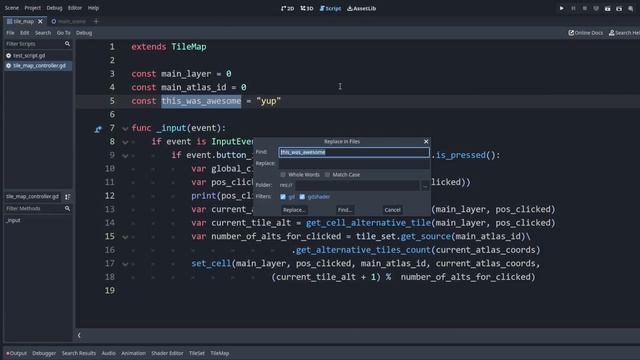Click the Folder path field
Viewport: 640px width, 360px height.
pos(357,185)
